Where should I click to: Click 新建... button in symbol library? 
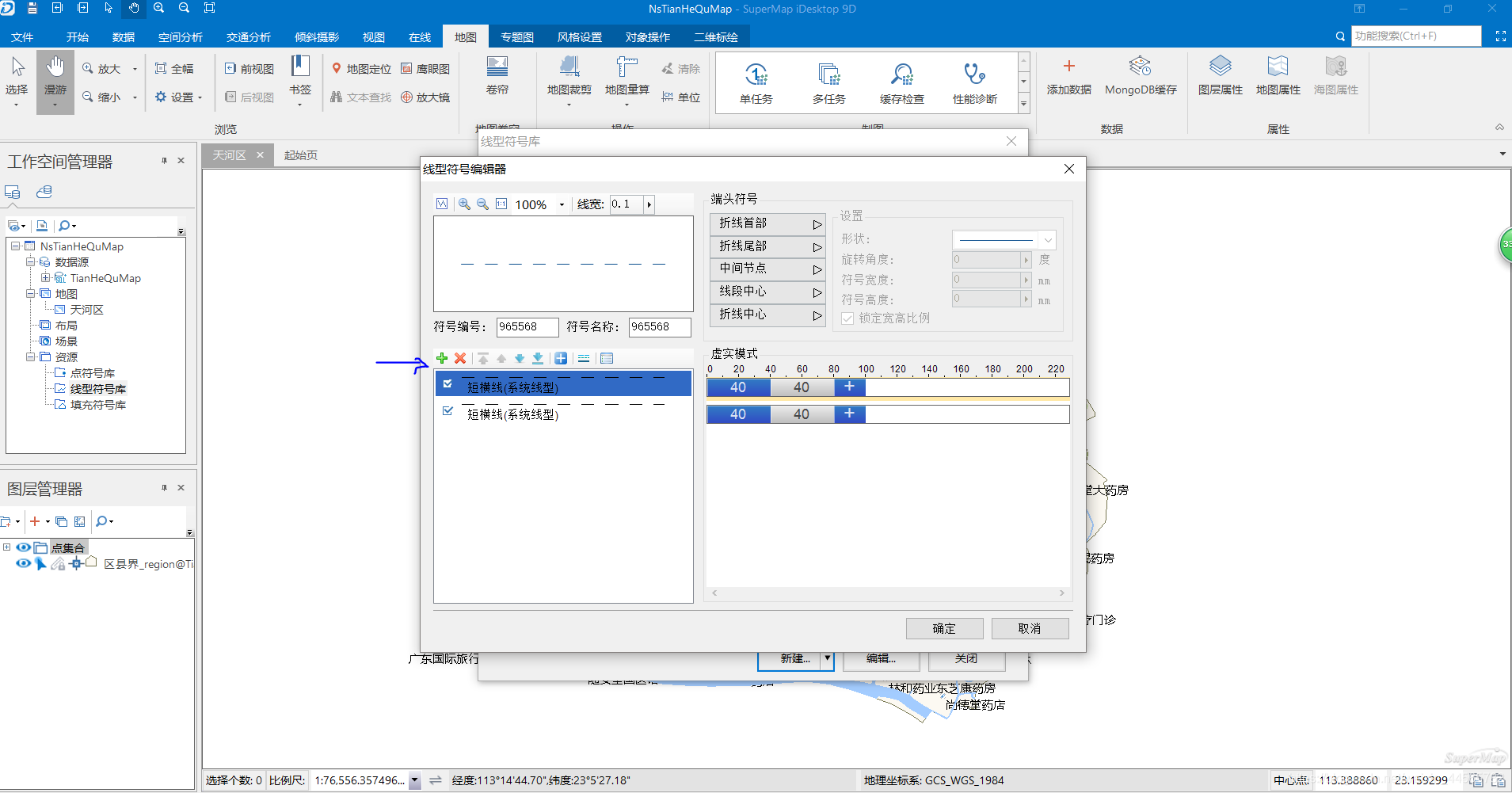[x=790, y=658]
